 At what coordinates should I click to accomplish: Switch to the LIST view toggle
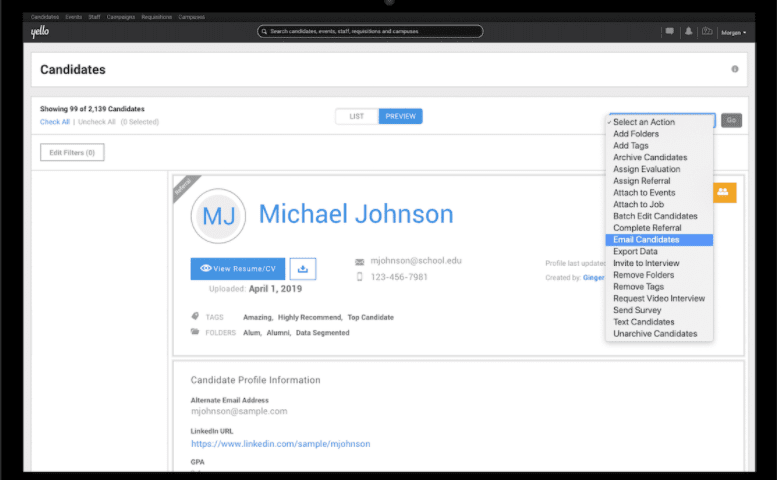[357, 116]
